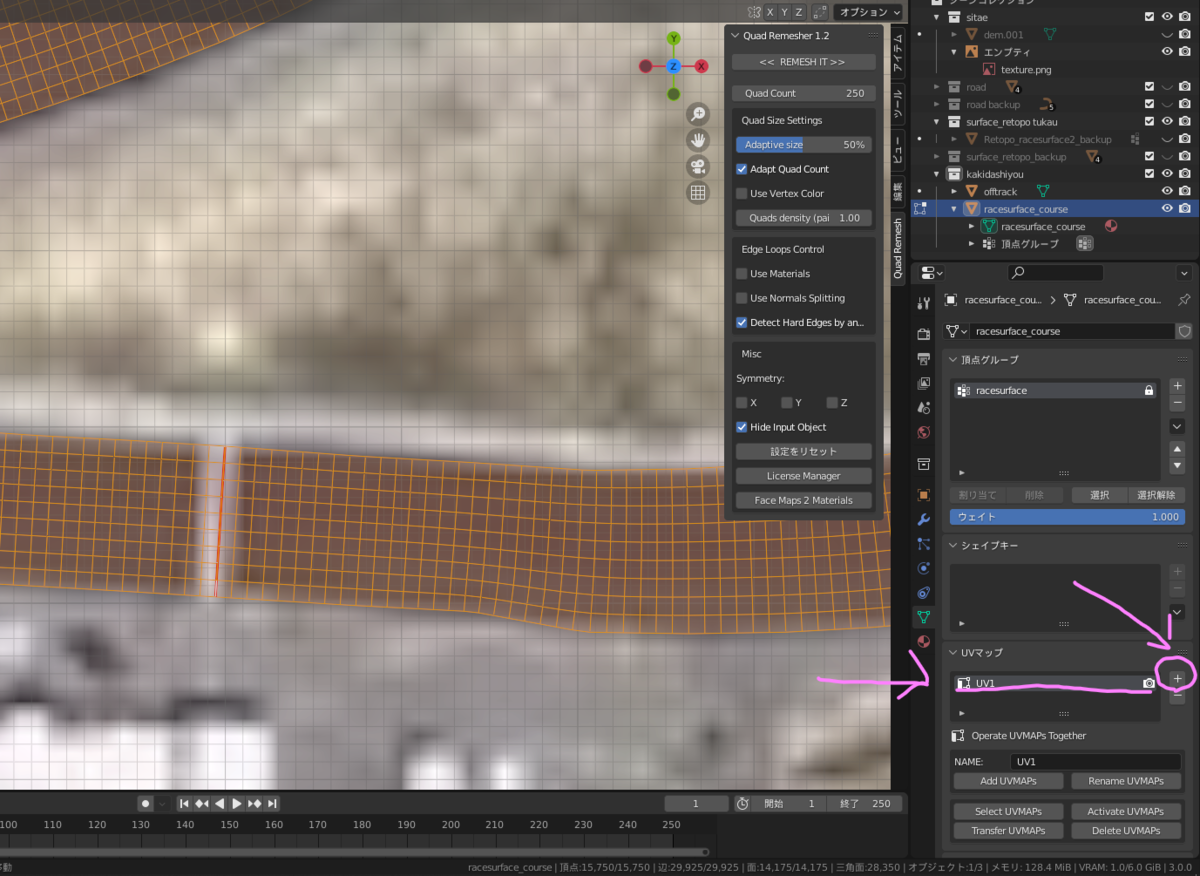This screenshot has width=1200, height=876.
Task: Open the オプション dropdown
Action: (x=869, y=12)
